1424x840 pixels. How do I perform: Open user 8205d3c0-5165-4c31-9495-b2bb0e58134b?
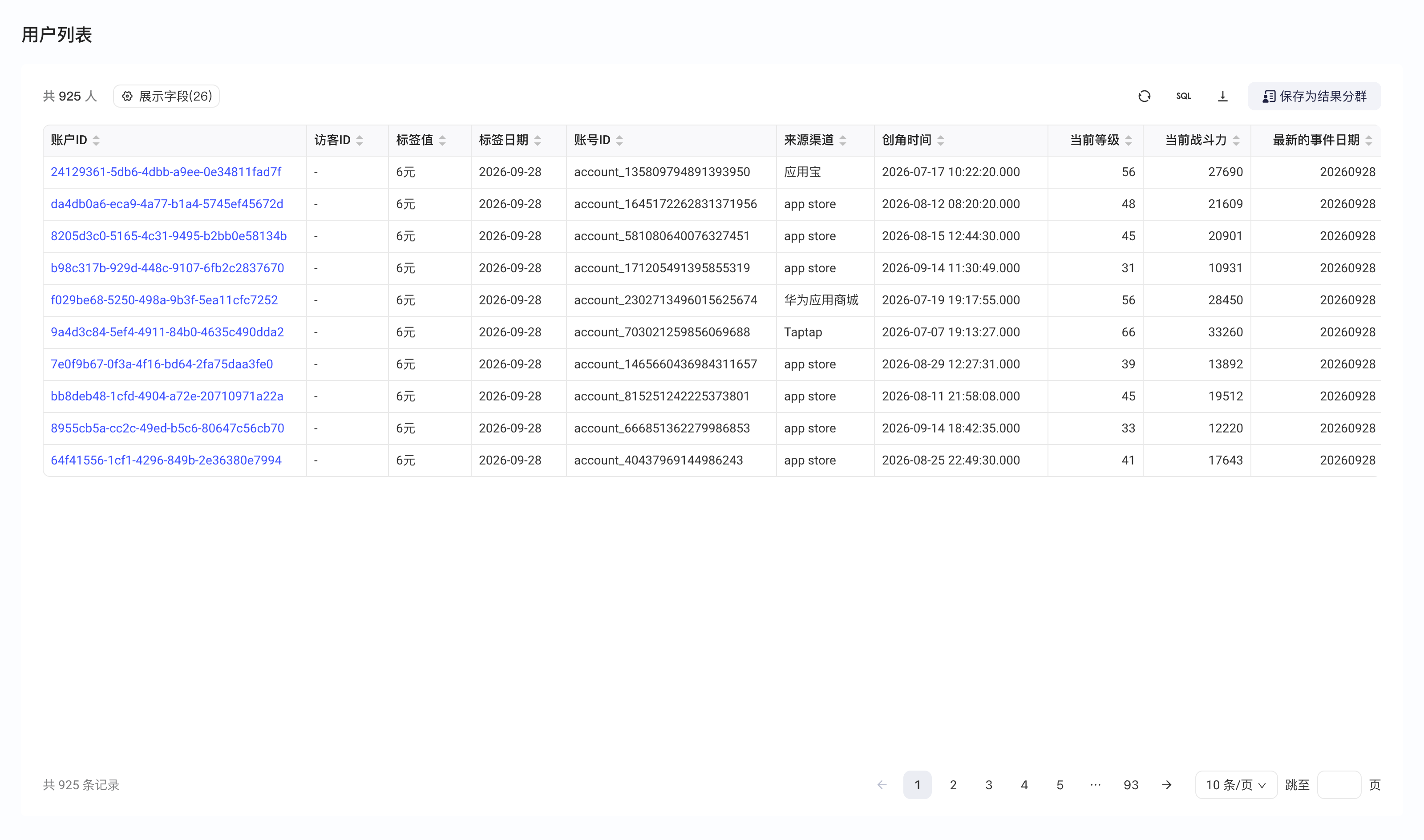pyautogui.click(x=169, y=236)
